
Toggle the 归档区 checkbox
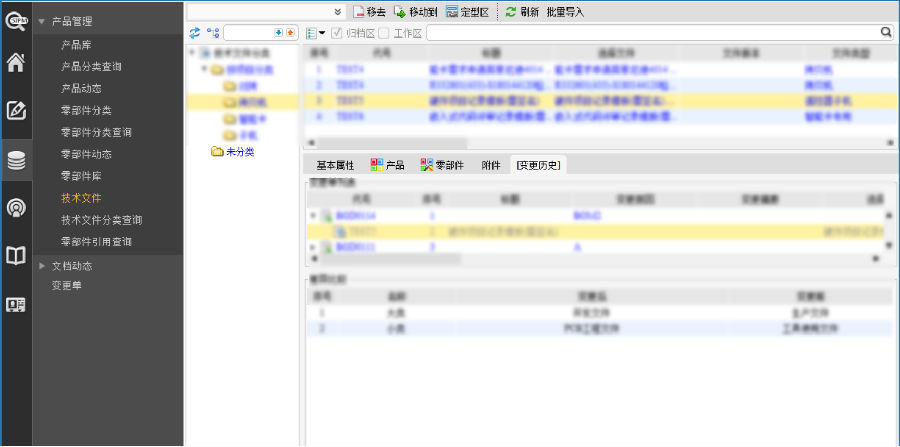[337, 33]
